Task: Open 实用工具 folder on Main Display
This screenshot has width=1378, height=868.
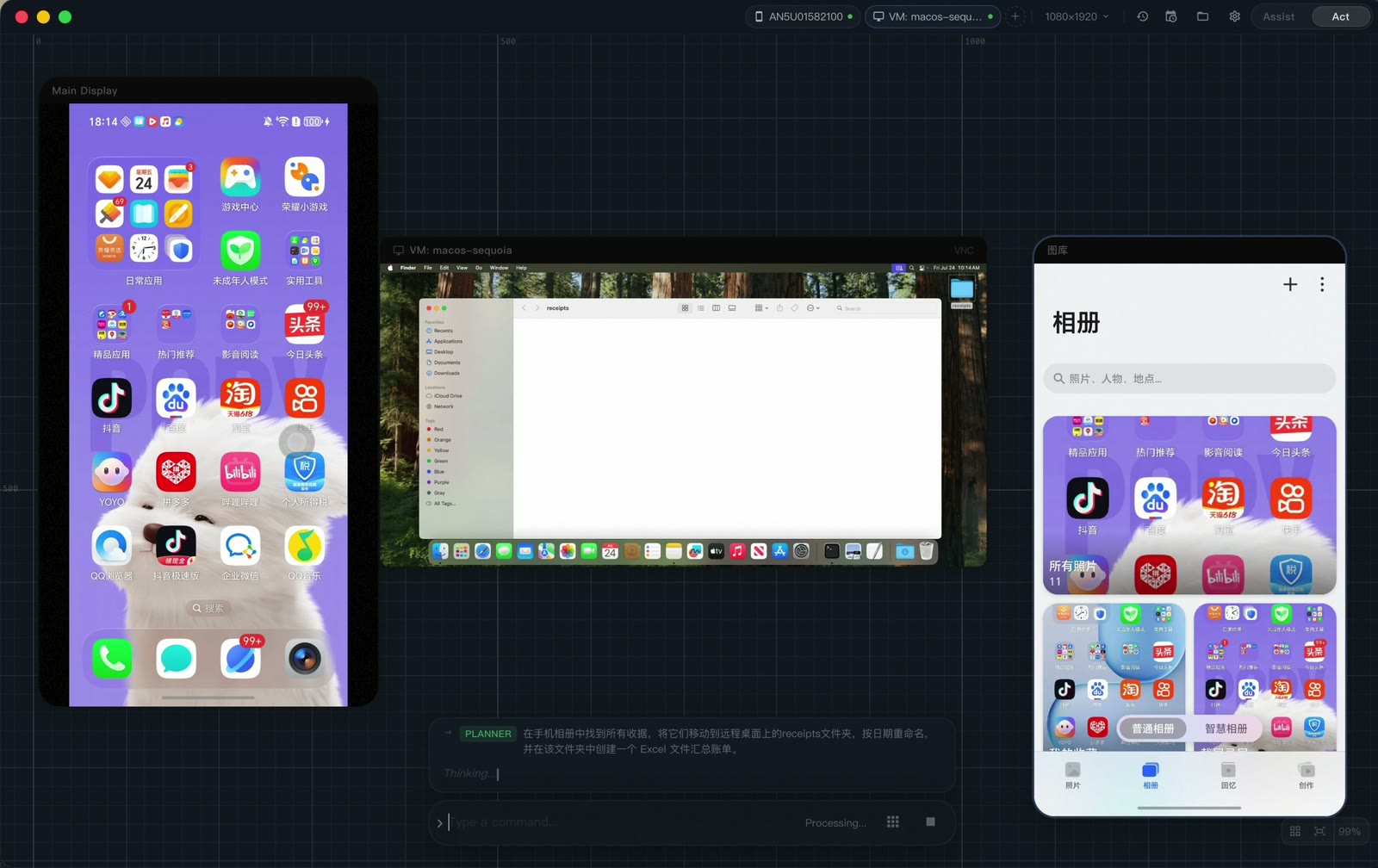Action: [x=304, y=251]
